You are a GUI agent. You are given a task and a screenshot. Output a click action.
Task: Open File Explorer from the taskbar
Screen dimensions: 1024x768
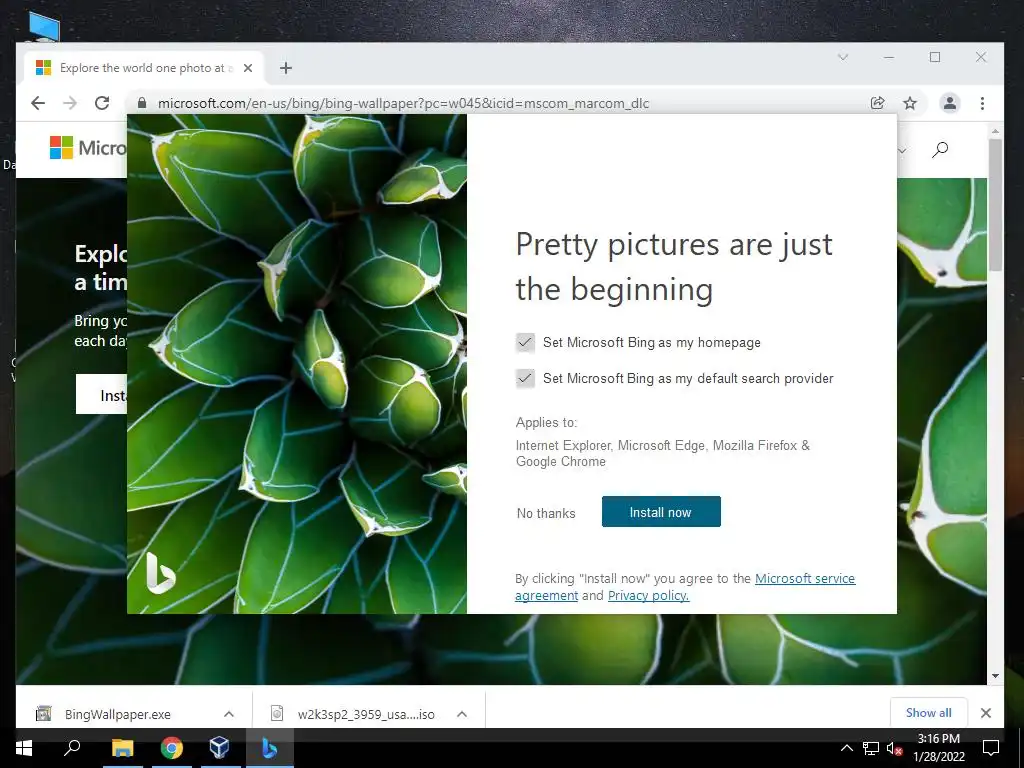click(x=122, y=748)
